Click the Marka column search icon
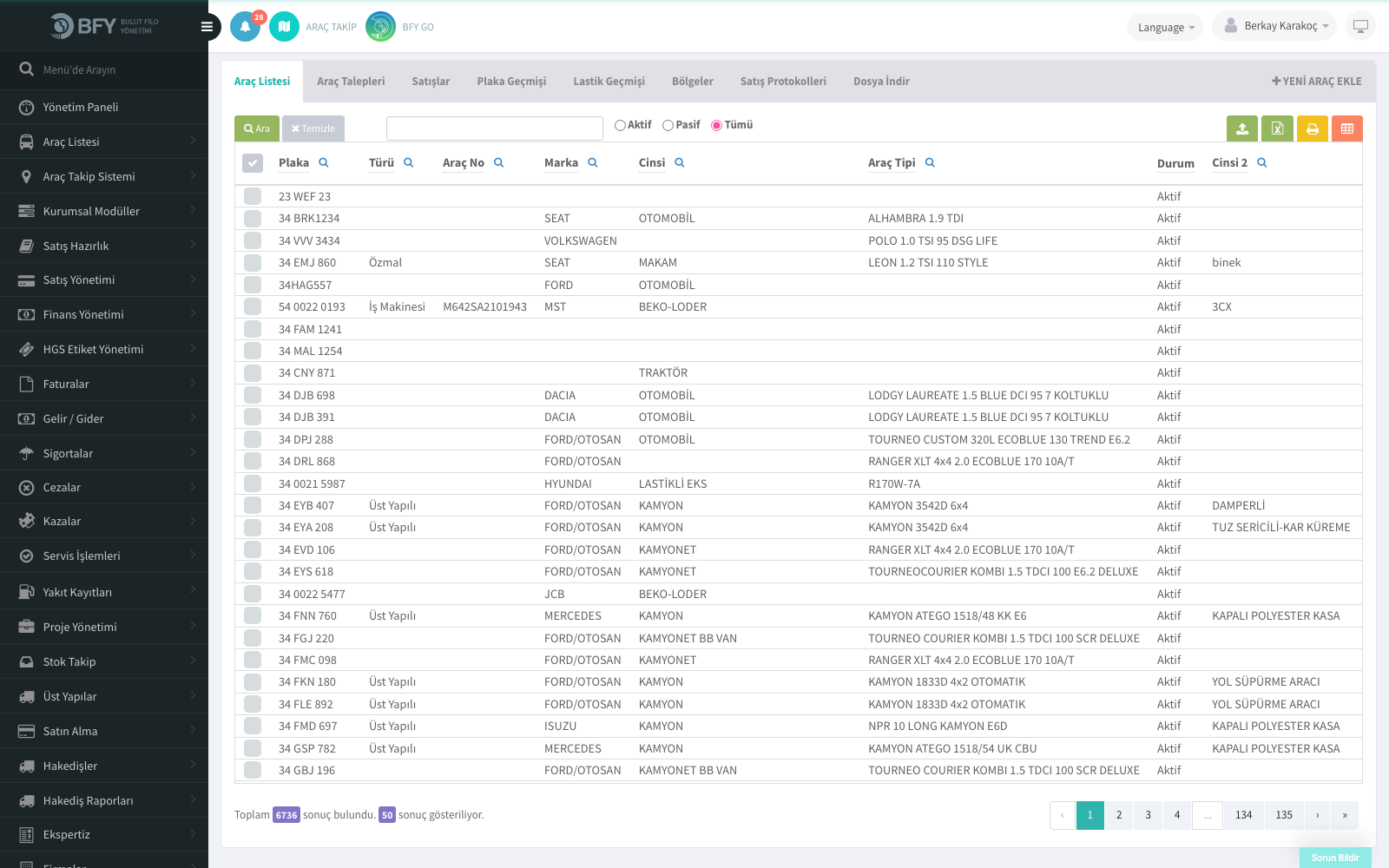The height and width of the screenshot is (868, 1389). pyautogui.click(x=593, y=162)
